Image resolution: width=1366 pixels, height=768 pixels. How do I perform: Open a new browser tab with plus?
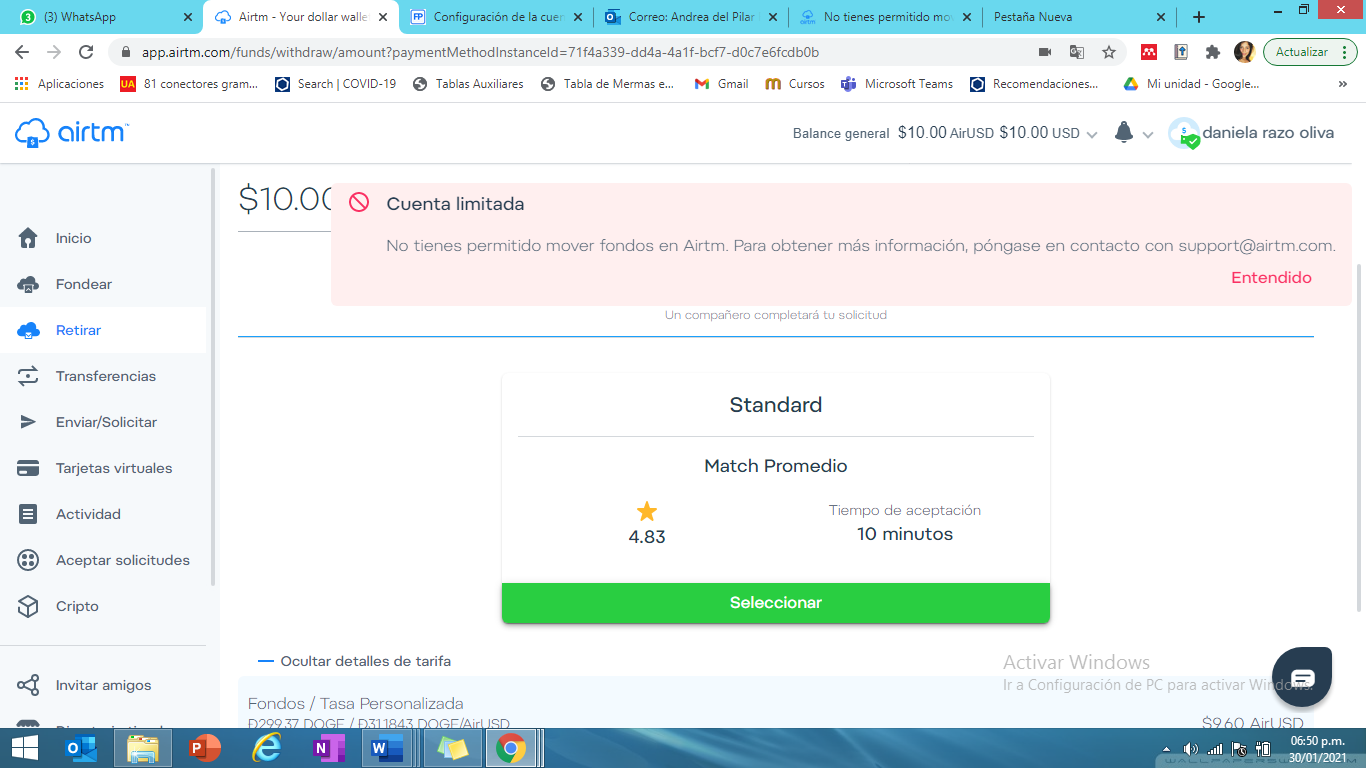coord(1199,17)
